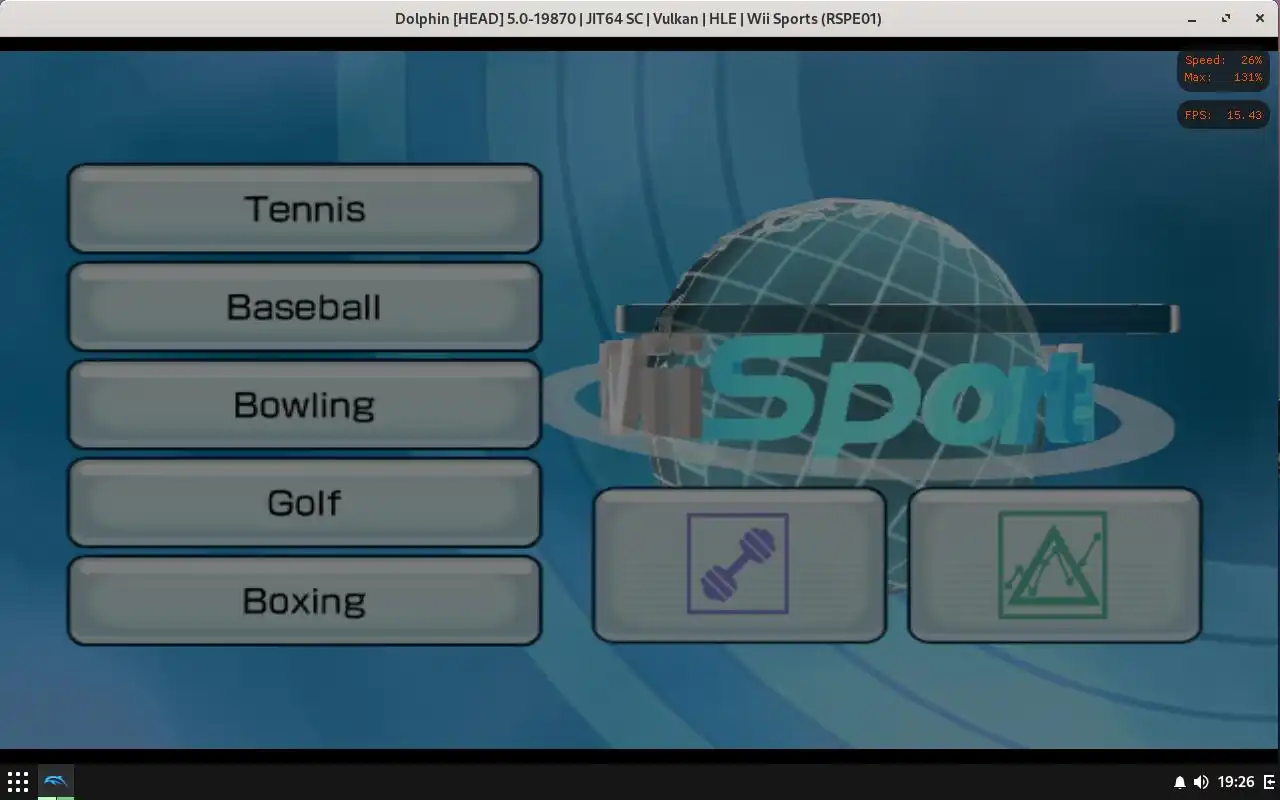Click the 19:26 clock
Screen dimensions: 1280x800
point(1237,782)
